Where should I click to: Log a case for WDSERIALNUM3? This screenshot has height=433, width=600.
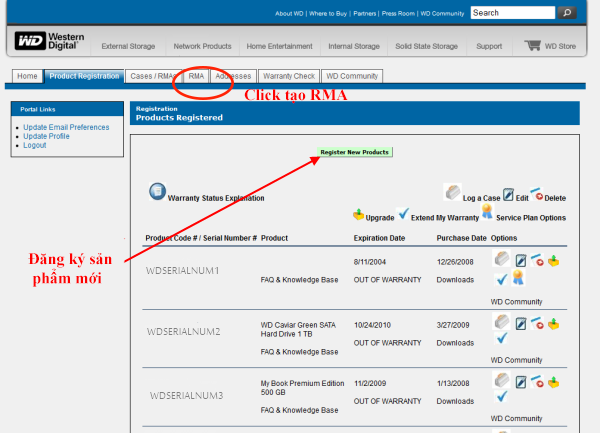(x=501, y=380)
